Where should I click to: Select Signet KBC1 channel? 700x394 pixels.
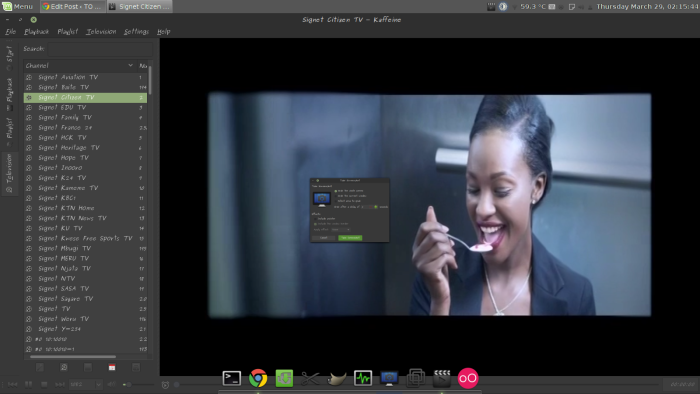click(85, 198)
